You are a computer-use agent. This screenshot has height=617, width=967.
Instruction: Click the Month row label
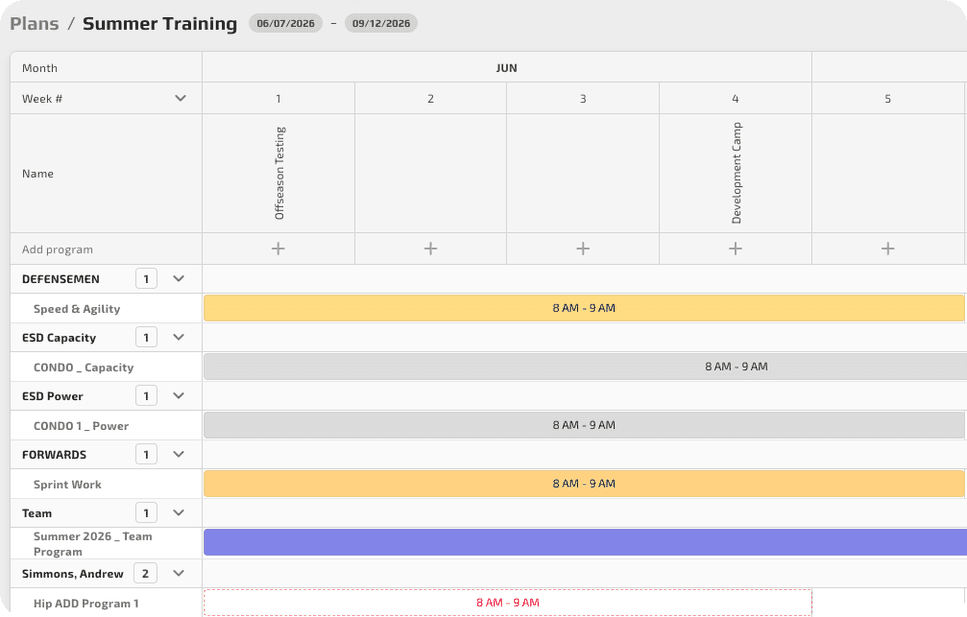39,68
